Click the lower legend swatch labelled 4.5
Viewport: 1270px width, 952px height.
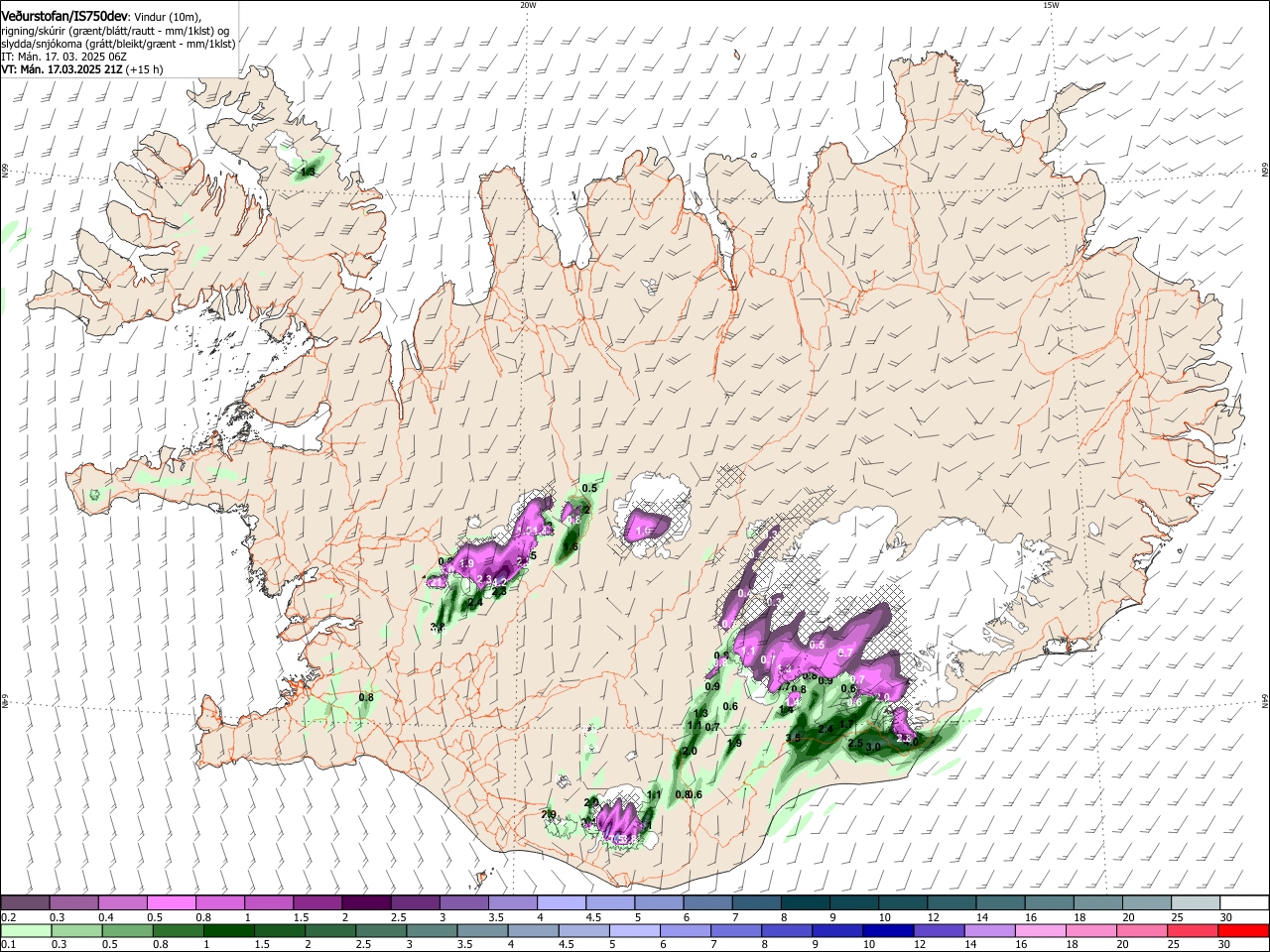(x=583, y=930)
